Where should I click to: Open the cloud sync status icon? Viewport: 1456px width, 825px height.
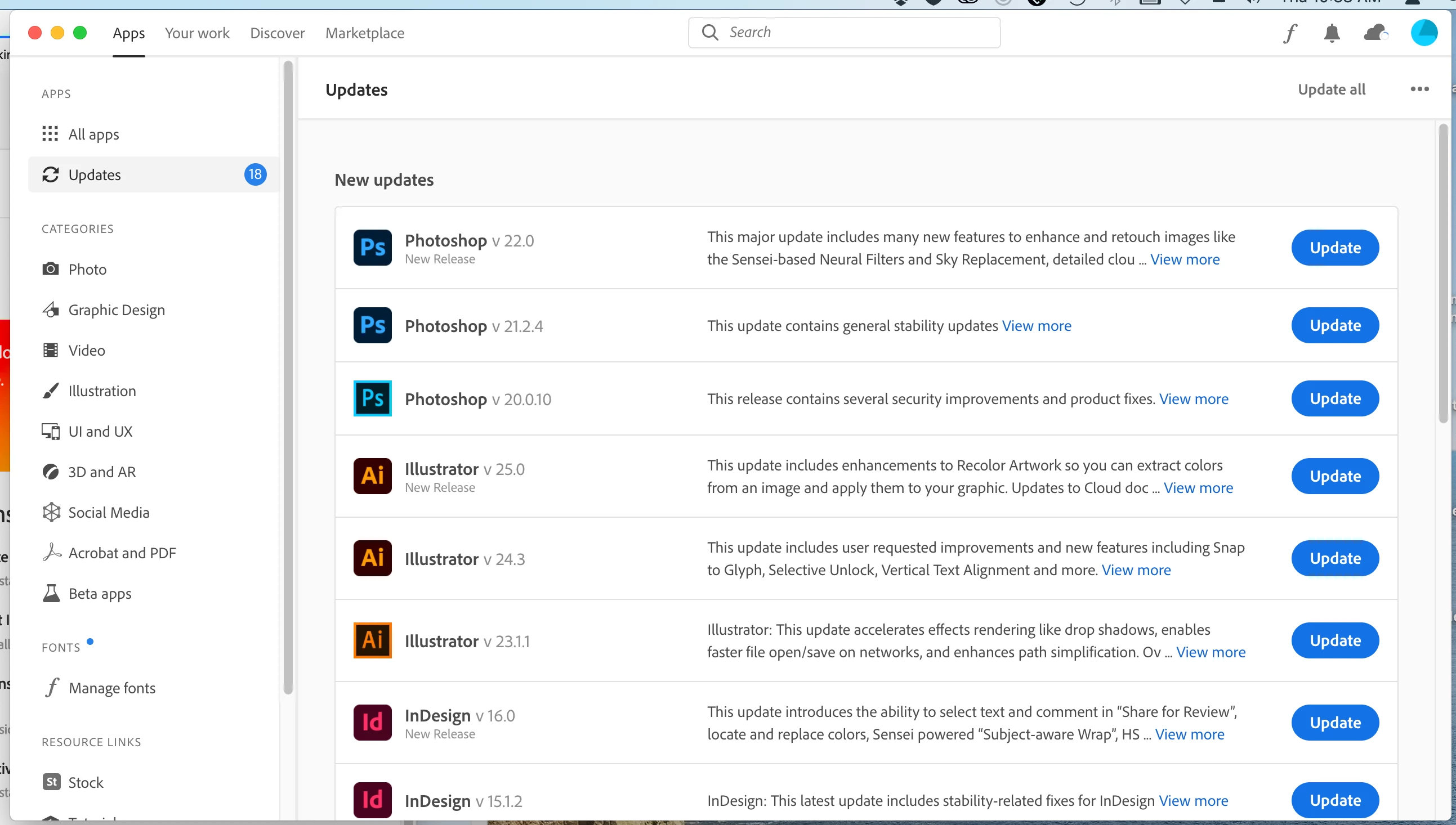pos(1375,33)
